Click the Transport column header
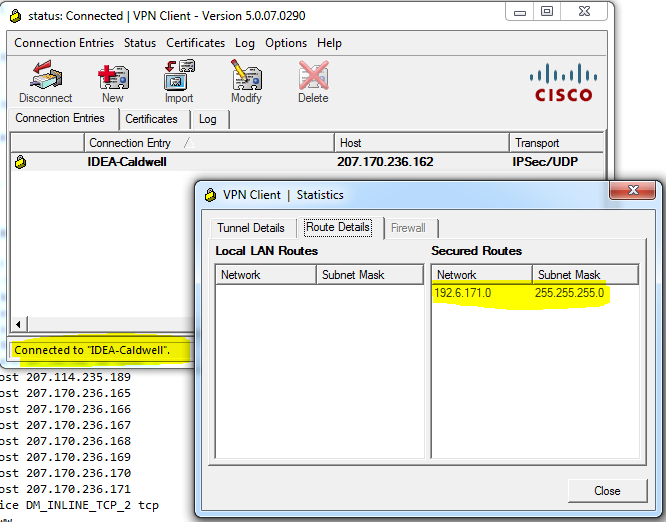This screenshot has width=666, height=522. 557,143
